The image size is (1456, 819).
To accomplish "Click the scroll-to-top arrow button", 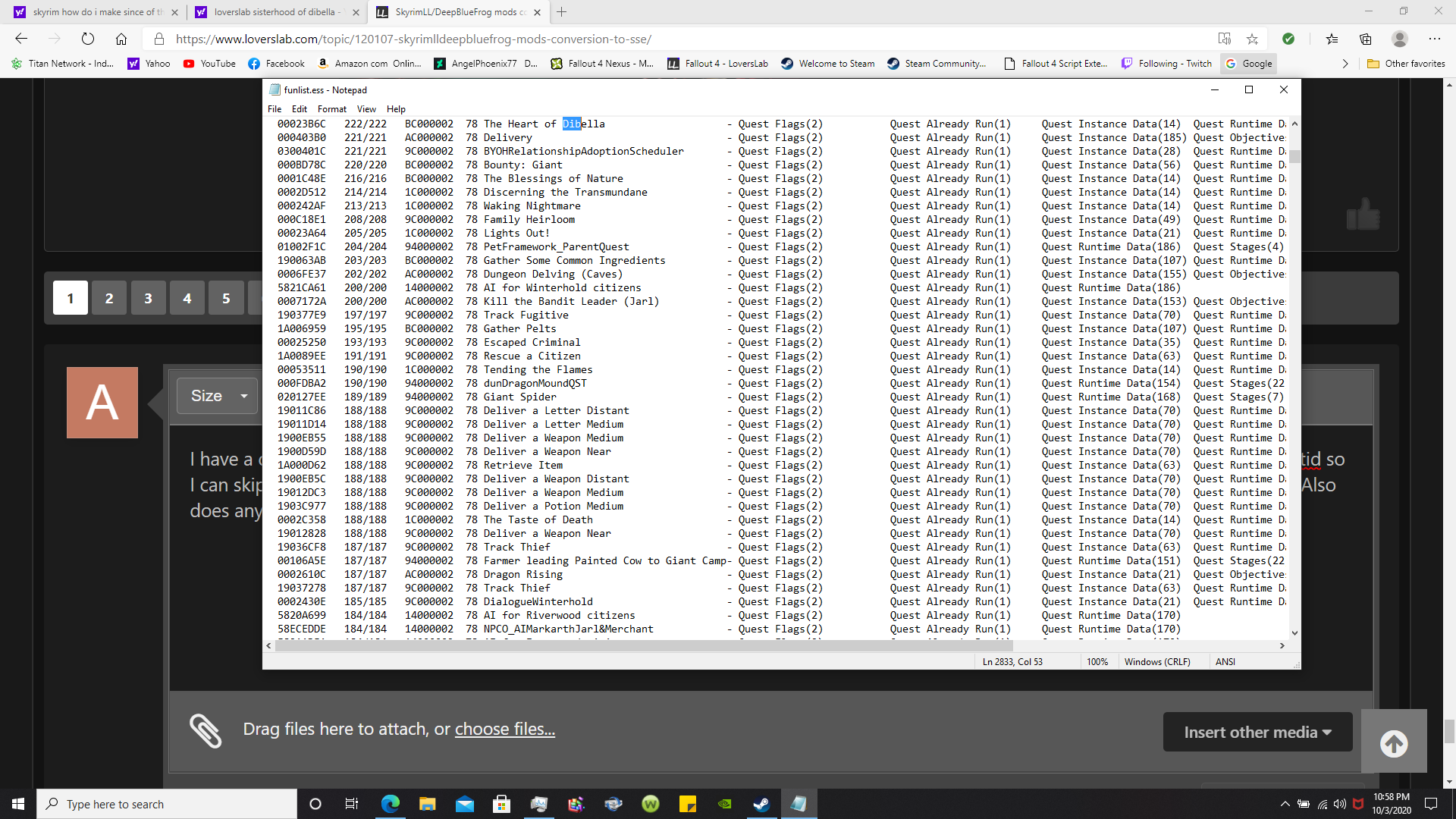I will tap(1394, 742).
